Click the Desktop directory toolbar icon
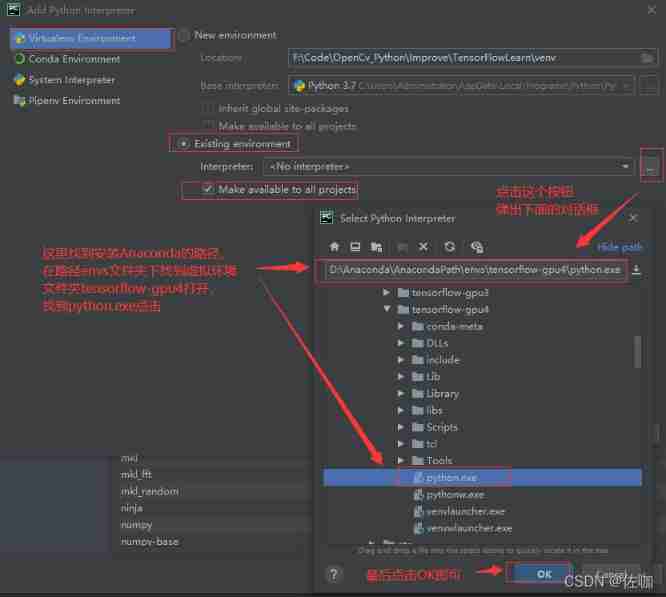 [x=355, y=246]
